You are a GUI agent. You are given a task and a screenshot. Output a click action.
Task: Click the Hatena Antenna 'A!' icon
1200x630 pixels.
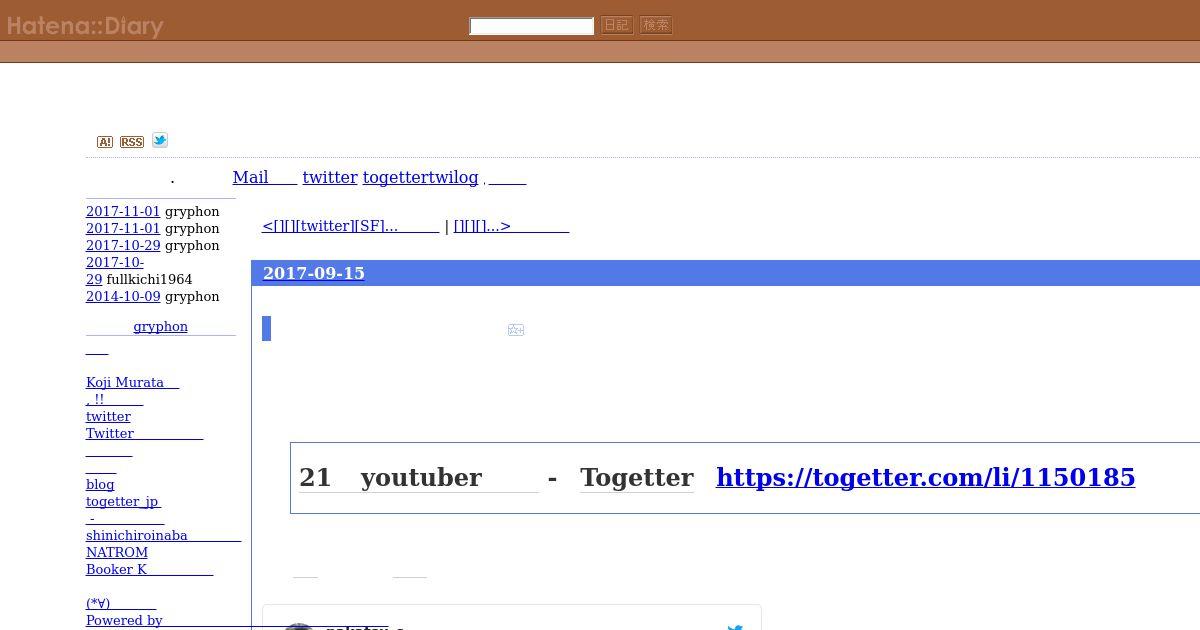coord(105,142)
